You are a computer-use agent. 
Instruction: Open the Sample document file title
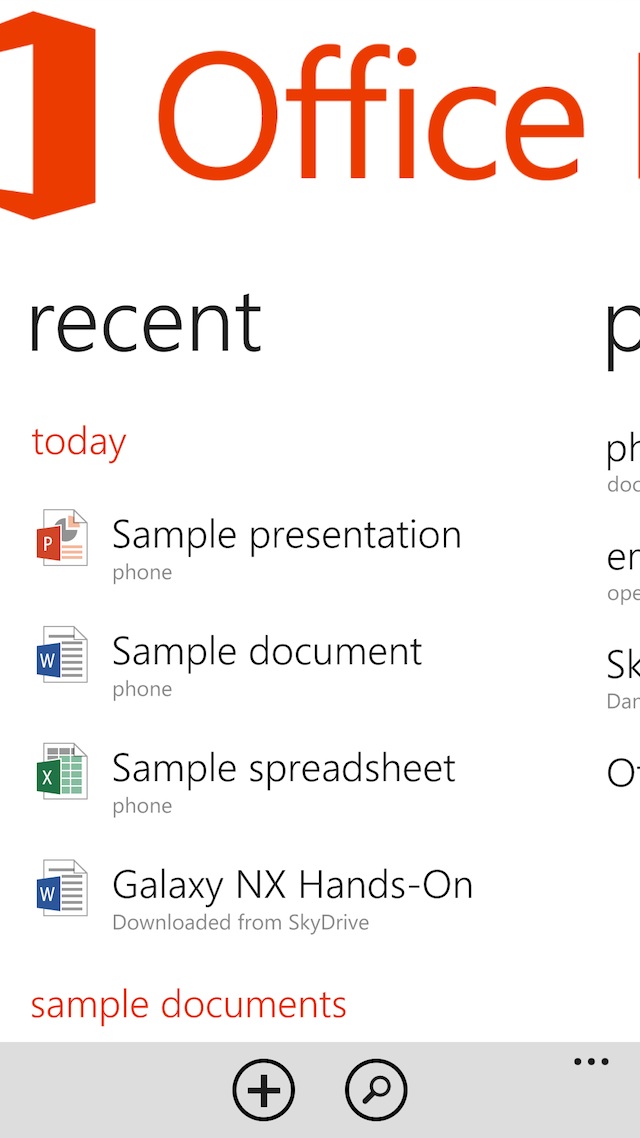[267, 652]
